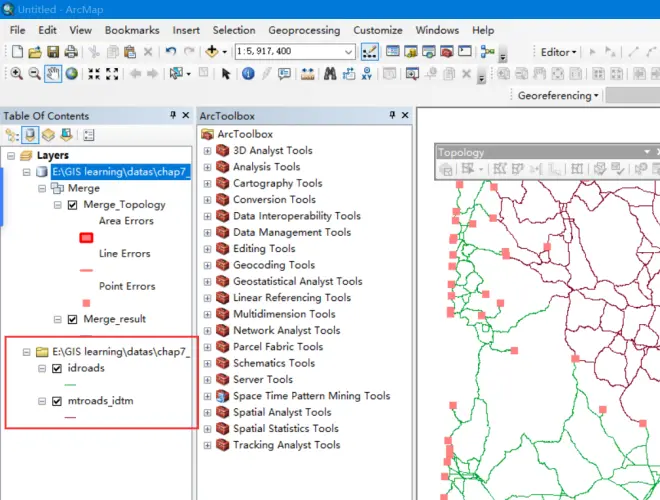Image resolution: width=660 pixels, height=500 pixels.
Task: Close the Table Of Contents panel
Action: [x=186, y=115]
